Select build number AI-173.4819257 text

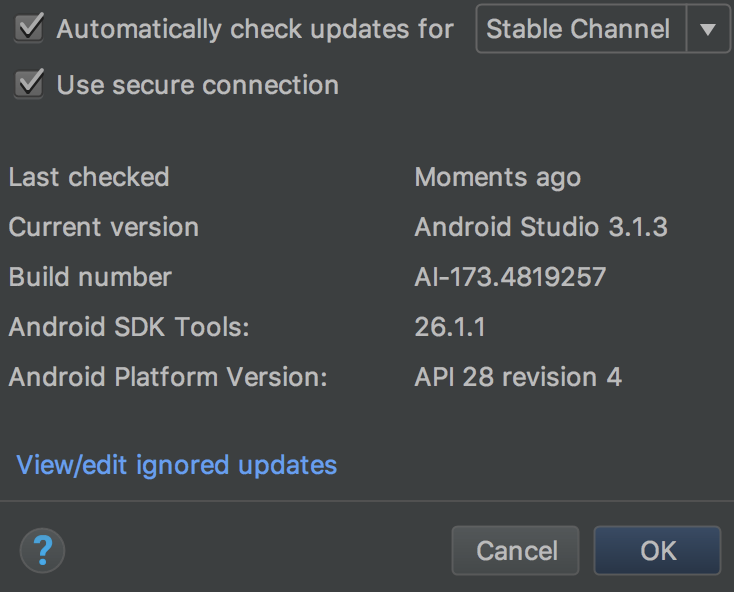pyautogui.click(x=510, y=277)
